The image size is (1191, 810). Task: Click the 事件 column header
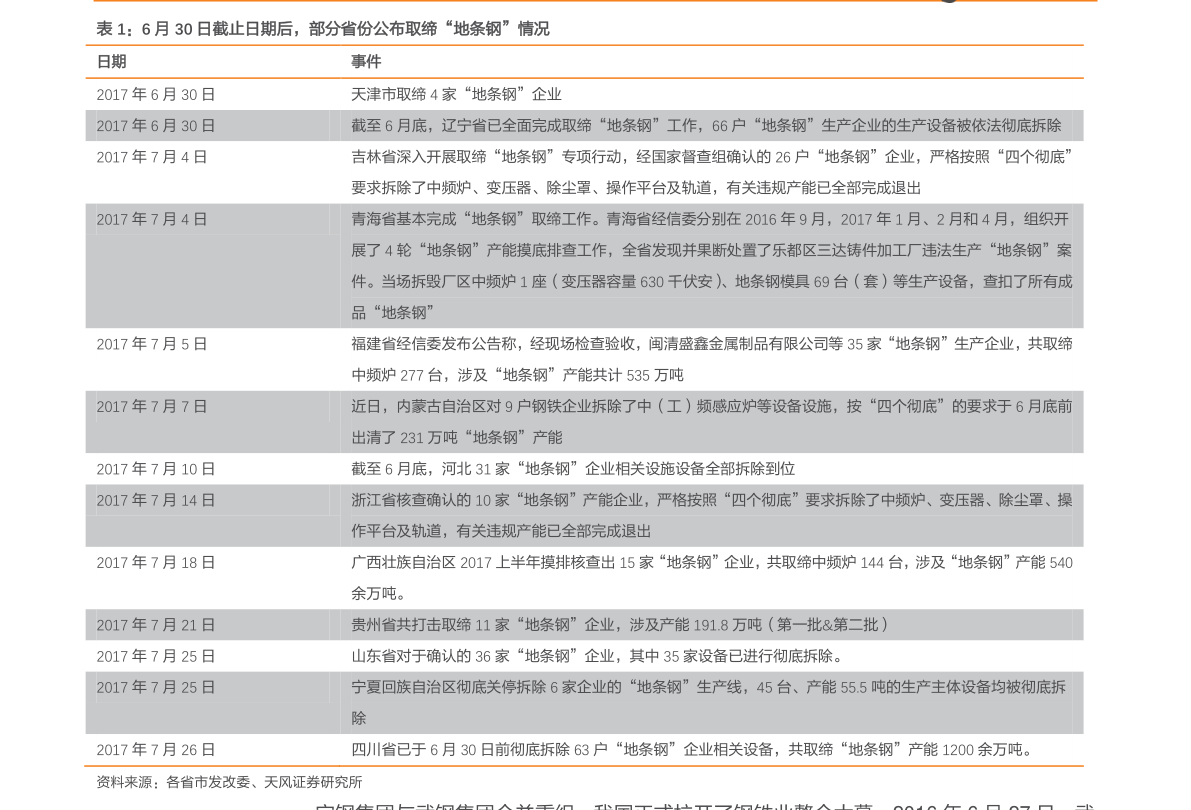pos(366,62)
